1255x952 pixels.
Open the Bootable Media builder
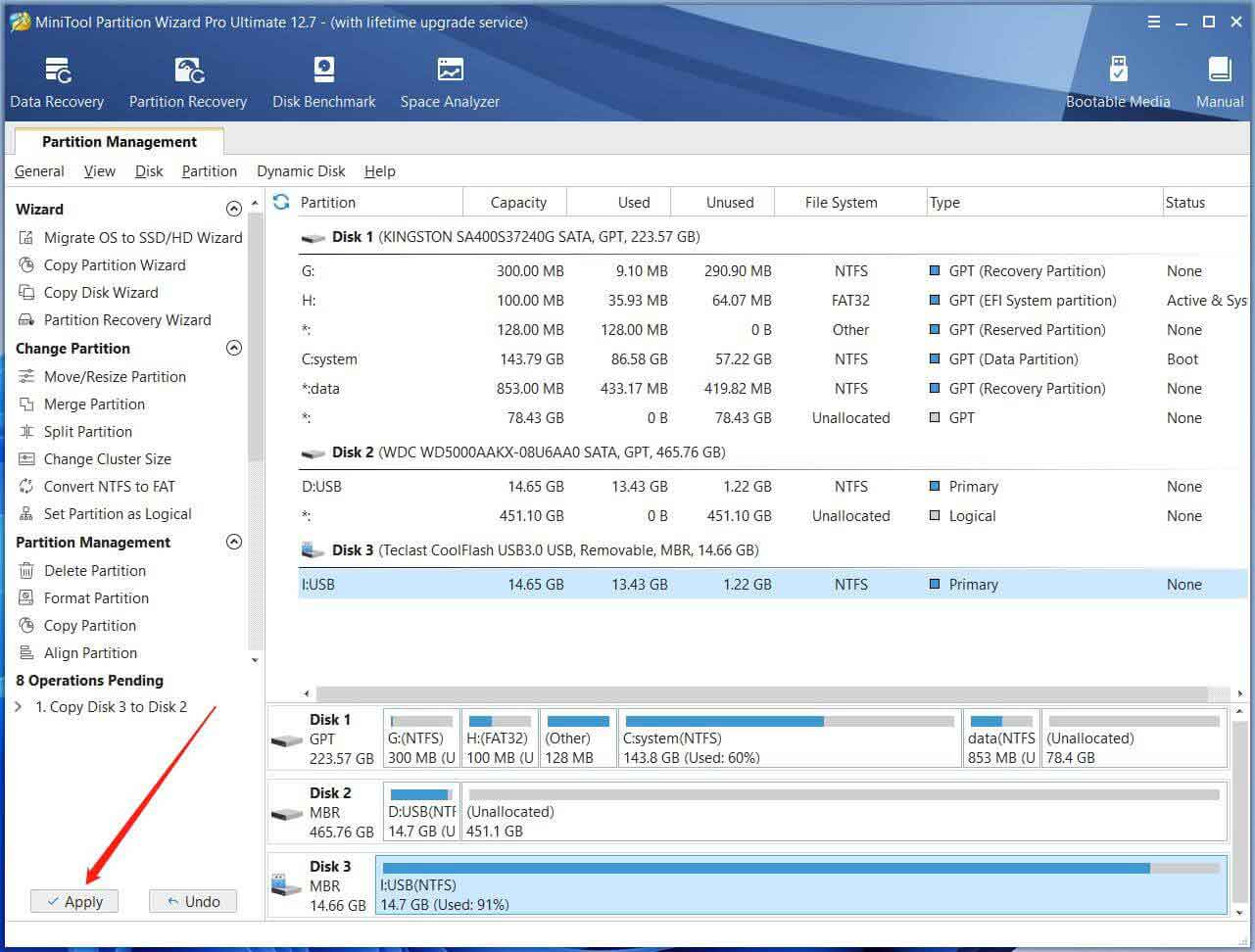[x=1118, y=83]
